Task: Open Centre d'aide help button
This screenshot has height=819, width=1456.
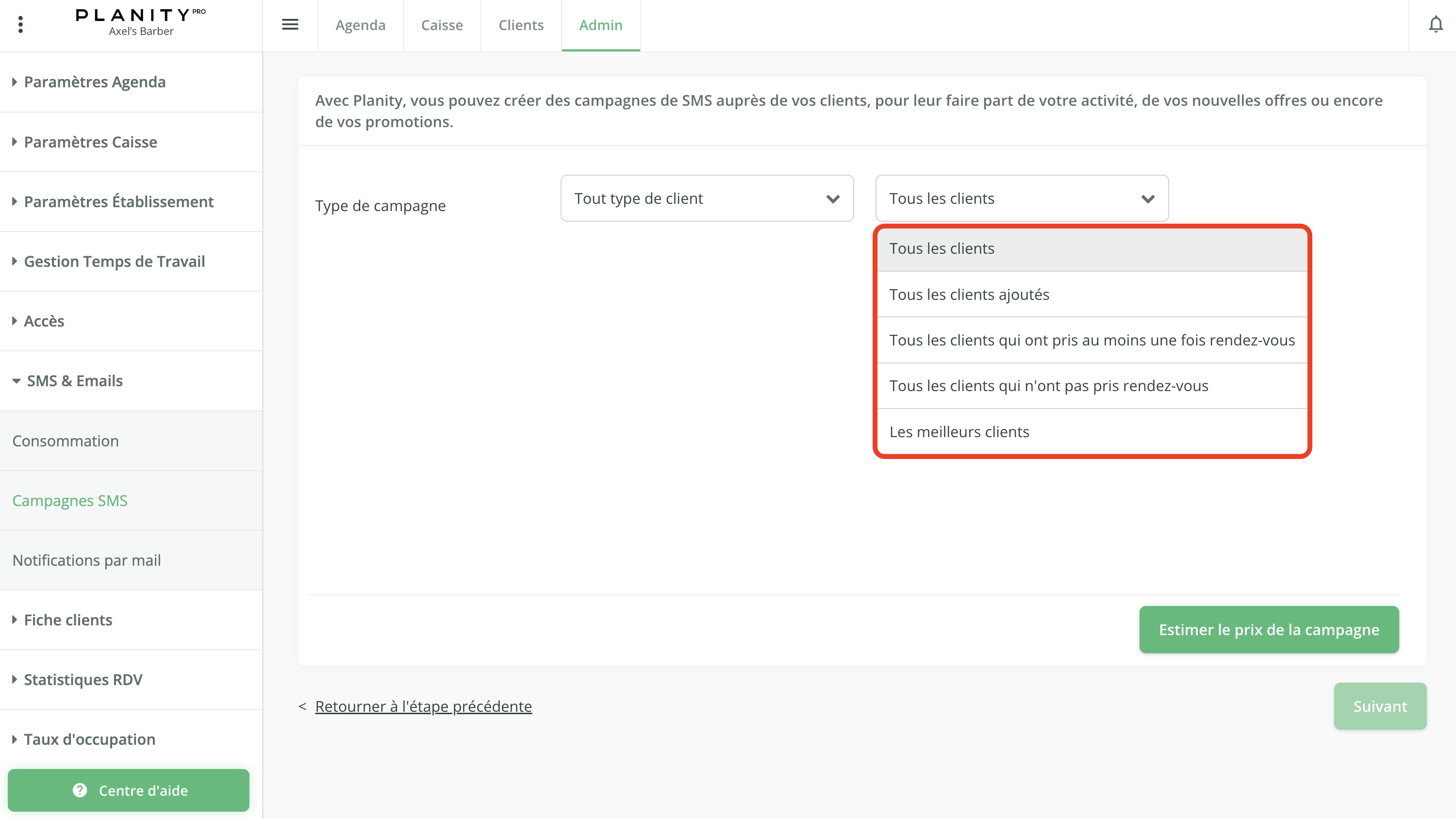Action: 129,790
